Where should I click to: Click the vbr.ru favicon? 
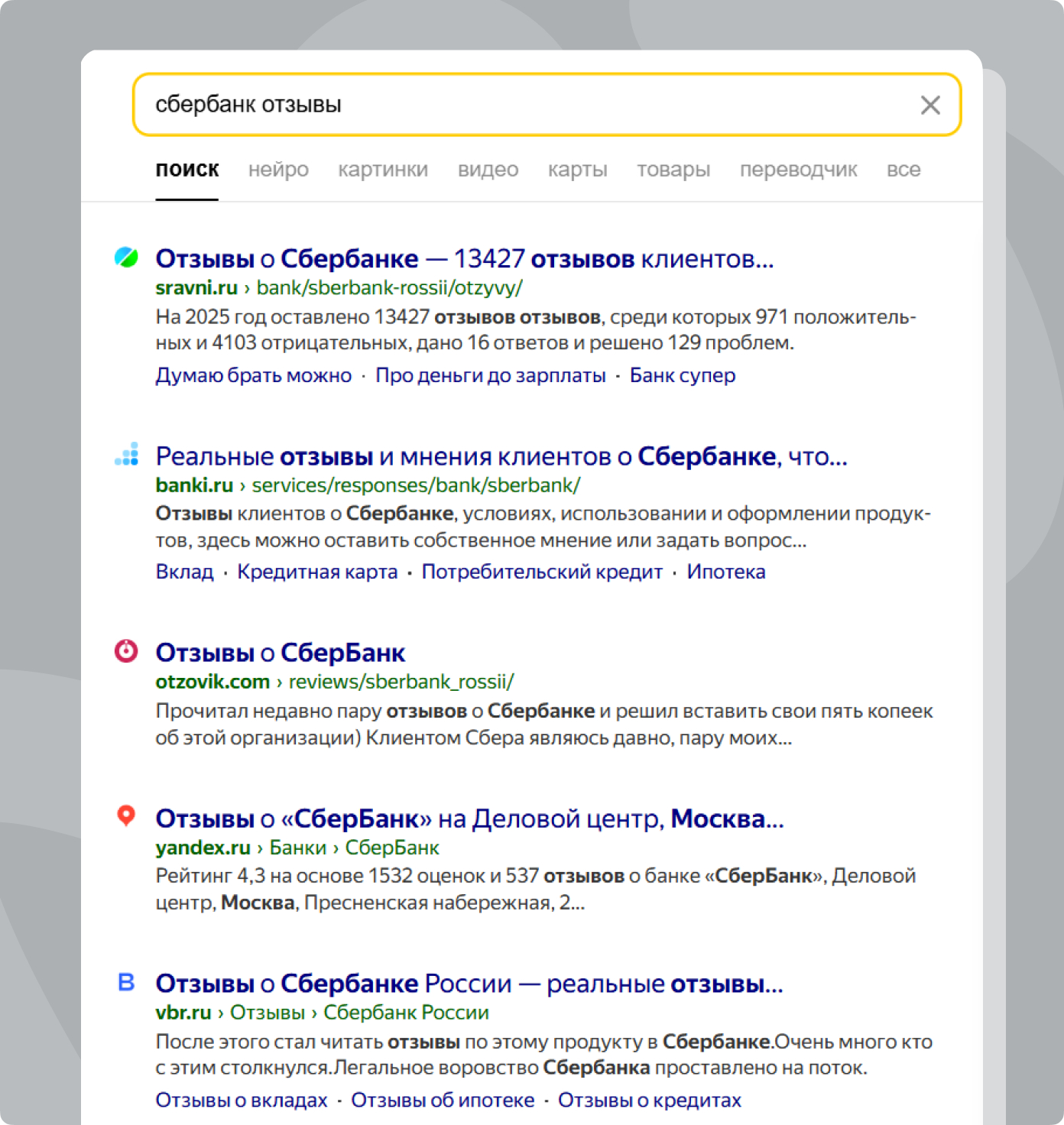click(126, 982)
